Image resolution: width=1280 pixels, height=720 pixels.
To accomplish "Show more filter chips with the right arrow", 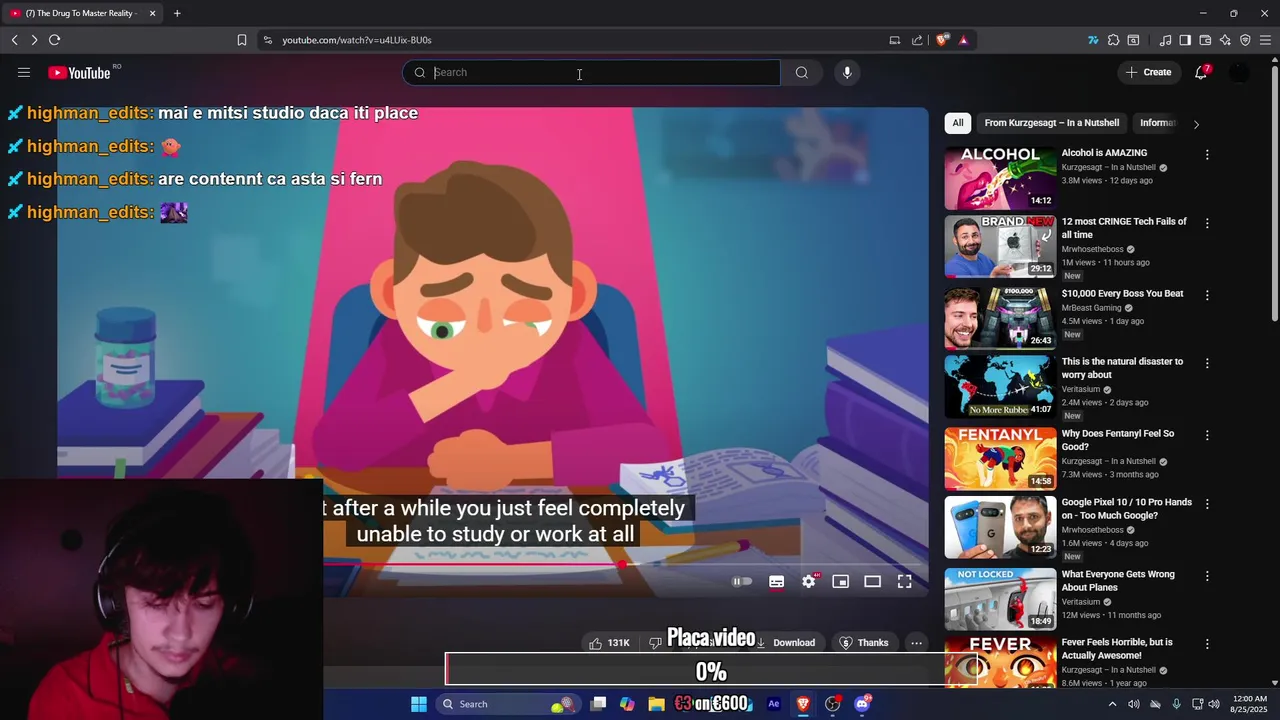I will [x=1196, y=124].
